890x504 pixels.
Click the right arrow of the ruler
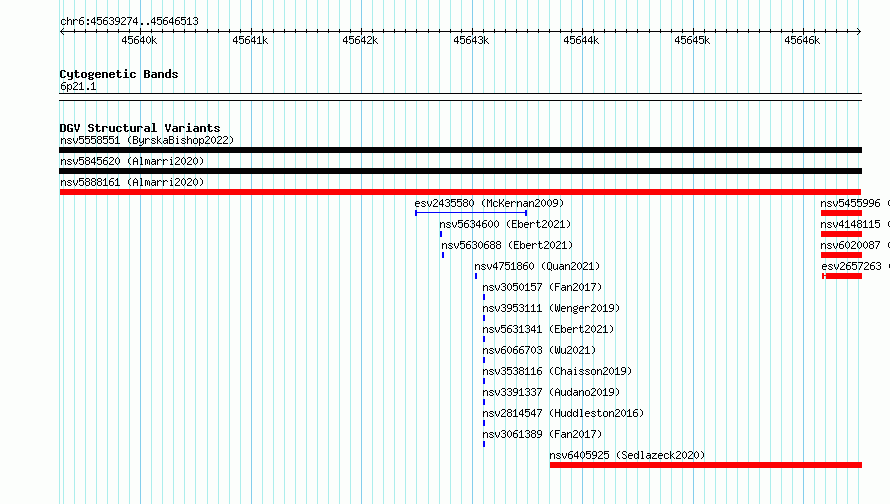click(x=859, y=31)
